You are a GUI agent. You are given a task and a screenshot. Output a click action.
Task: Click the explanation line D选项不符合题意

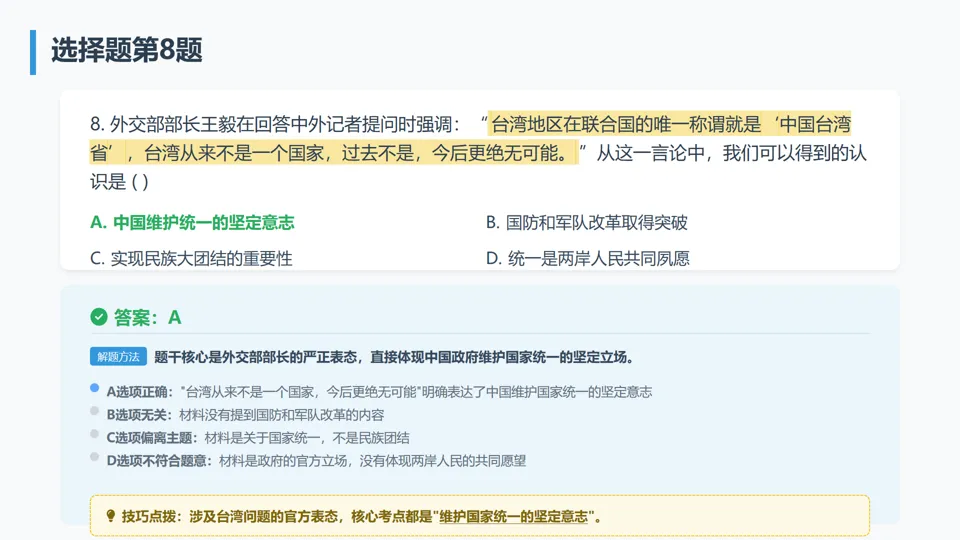pyautogui.click(x=316, y=461)
